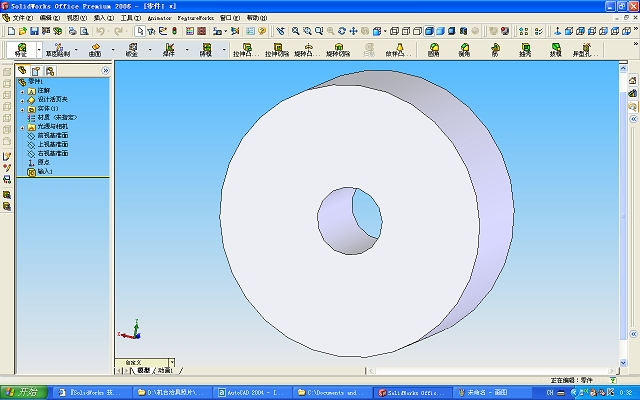This screenshot has width=640, height=400.
Task: Click the Print icon
Action: pos(72,31)
